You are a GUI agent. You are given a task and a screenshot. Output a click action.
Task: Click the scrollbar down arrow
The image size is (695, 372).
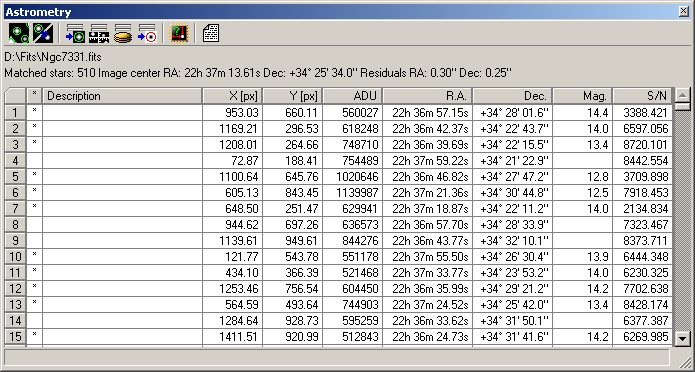click(x=683, y=338)
